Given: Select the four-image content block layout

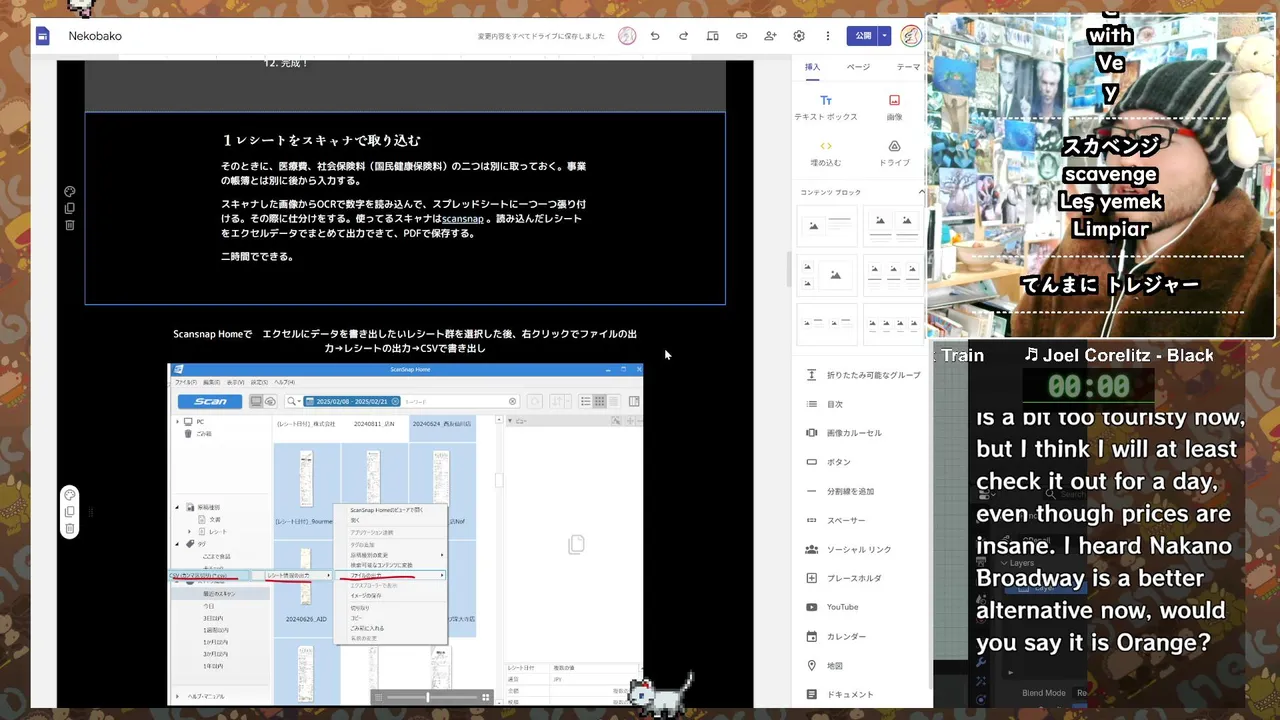Looking at the screenshot, I should tap(893, 324).
